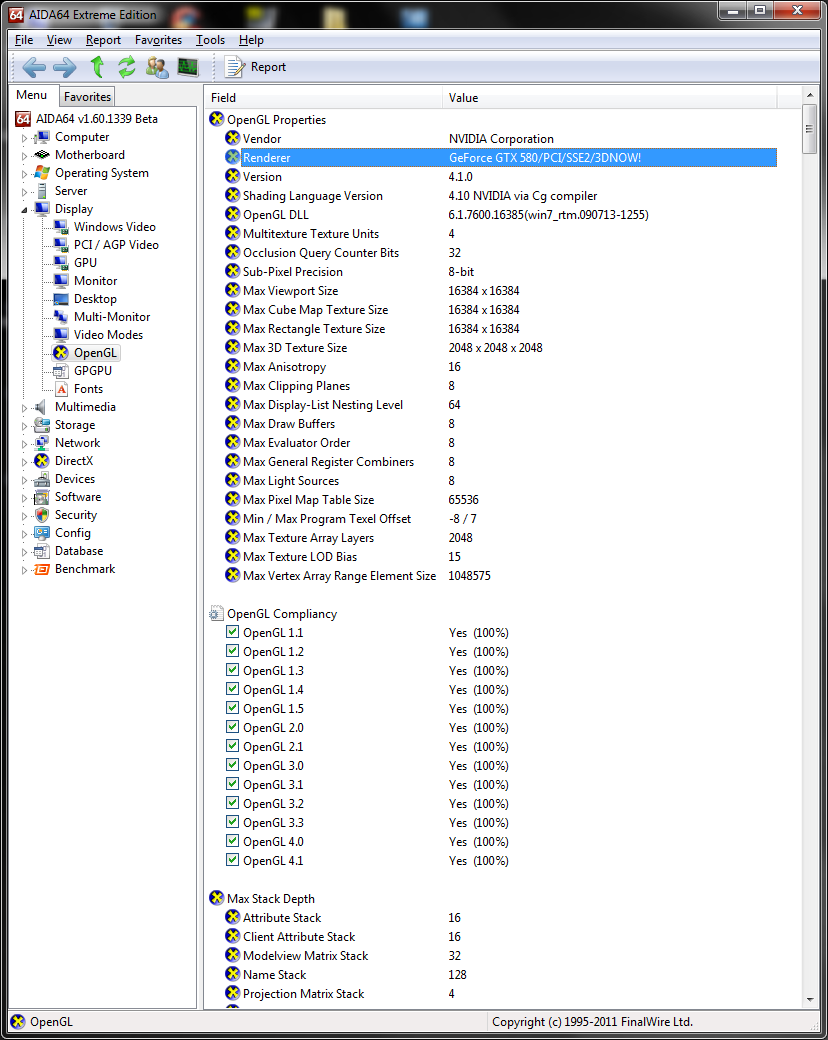Expand the Motherboard tree node
This screenshot has height=1040, width=828.
pos(25,156)
